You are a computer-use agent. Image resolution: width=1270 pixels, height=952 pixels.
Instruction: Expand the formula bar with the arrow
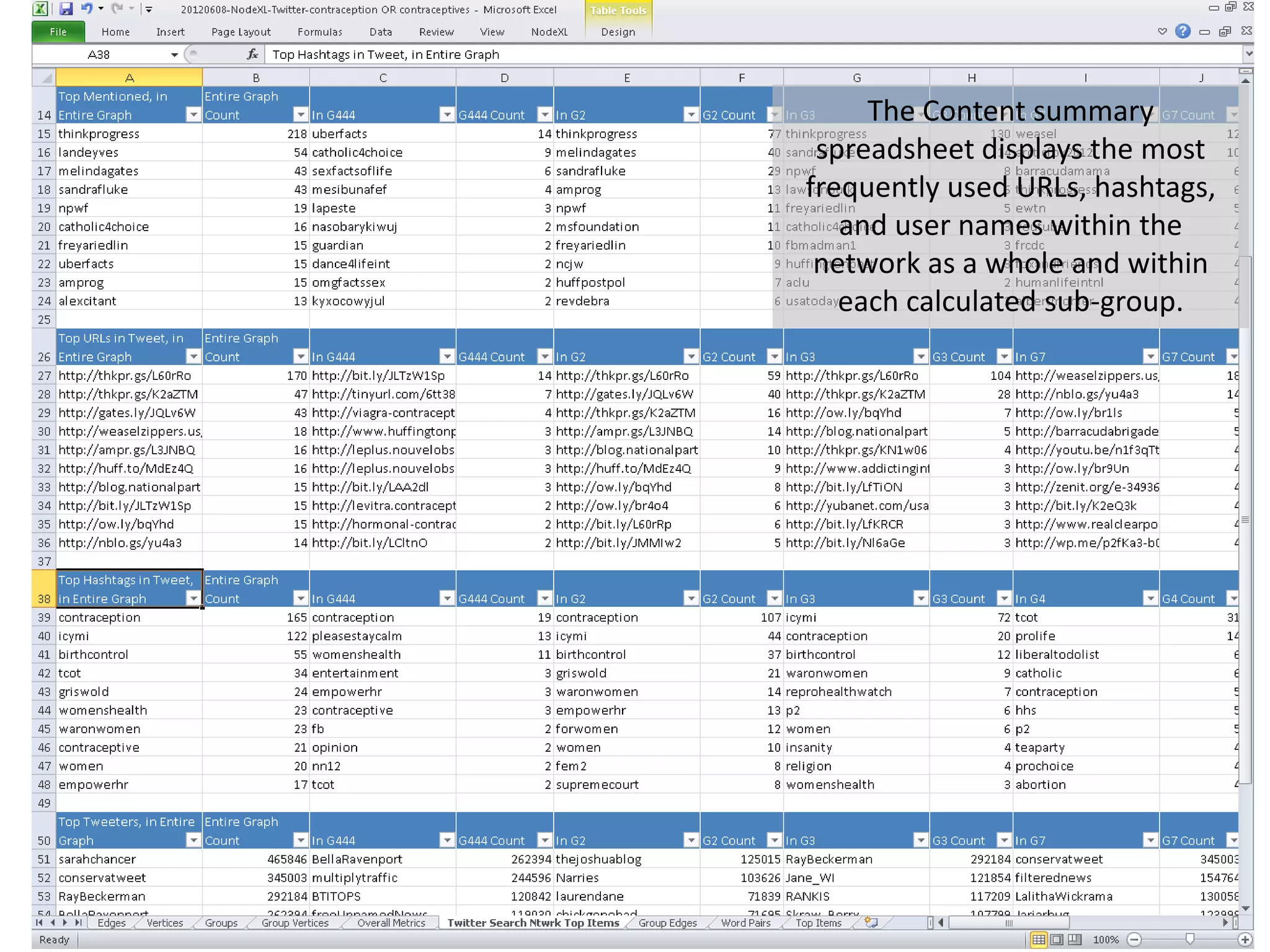click(x=1248, y=55)
